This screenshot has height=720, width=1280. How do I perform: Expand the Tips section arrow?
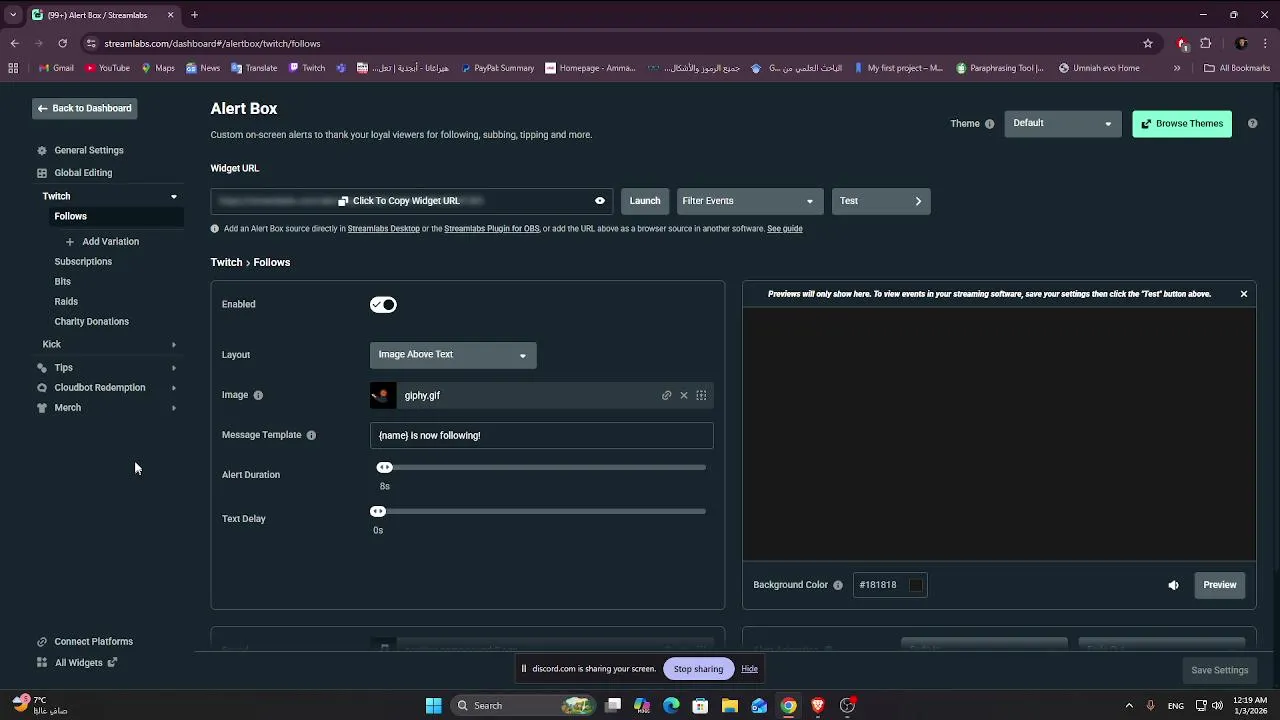[174, 368]
